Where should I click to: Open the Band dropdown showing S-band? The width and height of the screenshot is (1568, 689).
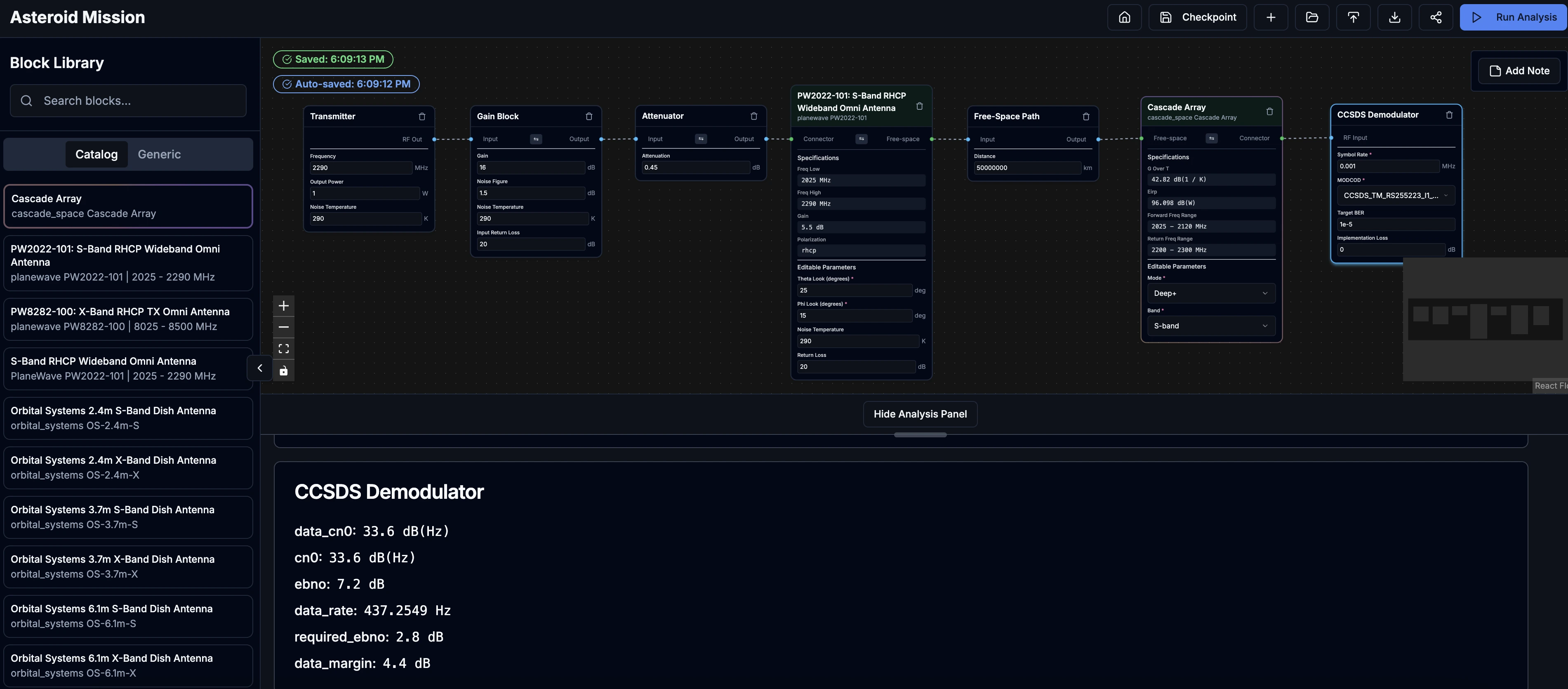pyautogui.click(x=1210, y=325)
